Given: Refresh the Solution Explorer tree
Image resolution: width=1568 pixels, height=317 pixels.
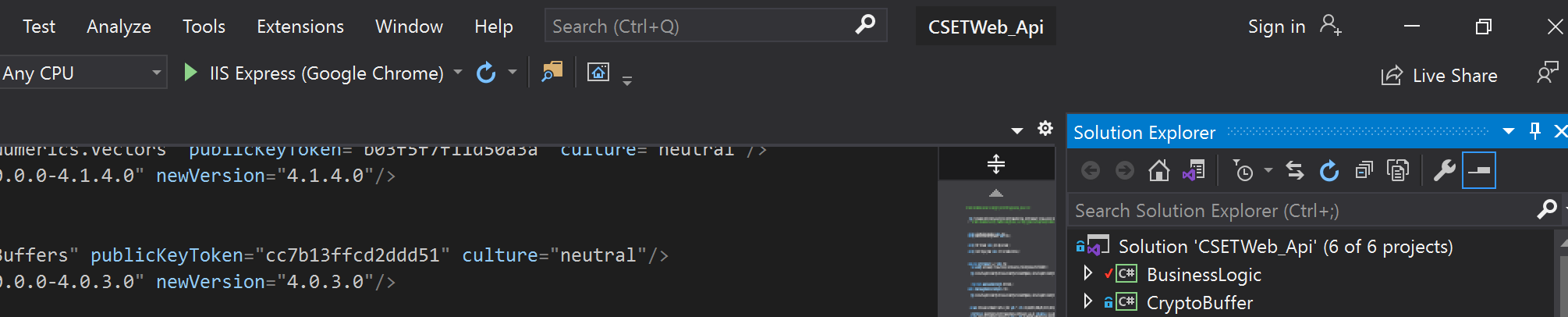Looking at the screenshot, I should coord(1329,170).
